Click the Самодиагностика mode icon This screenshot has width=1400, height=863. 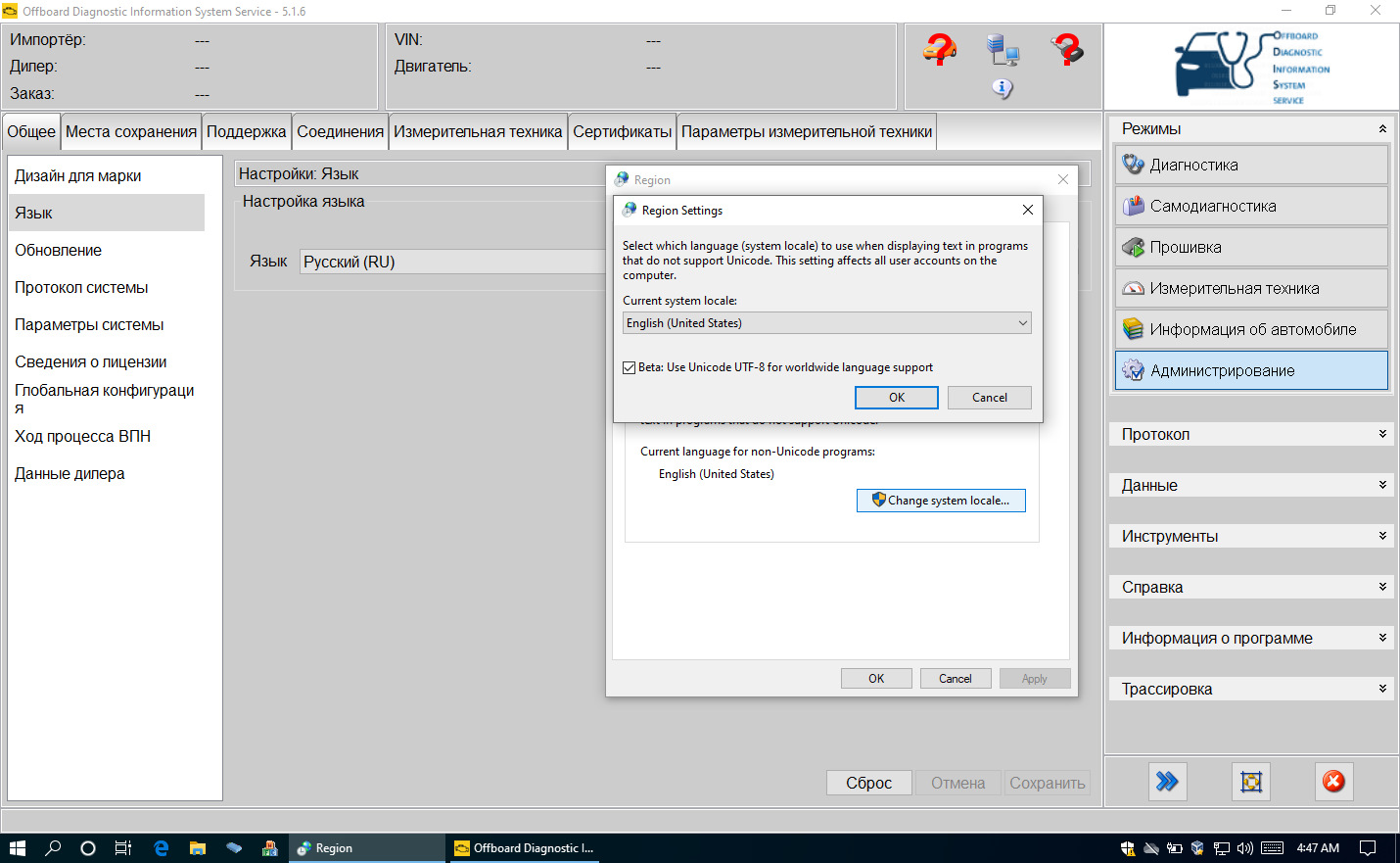point(1133,206)
